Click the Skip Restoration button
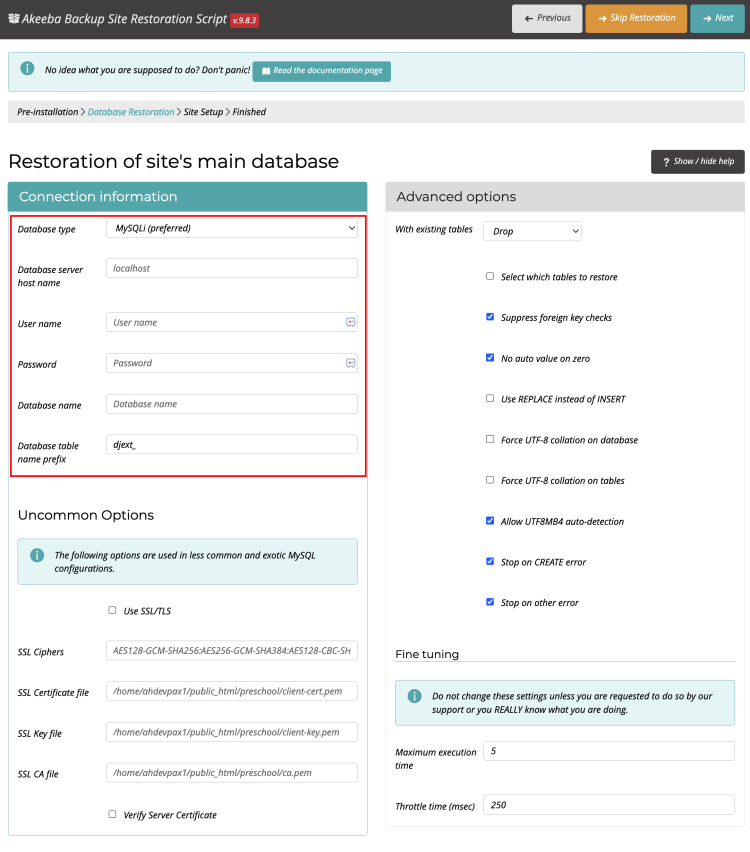 [x=636, y=18]
